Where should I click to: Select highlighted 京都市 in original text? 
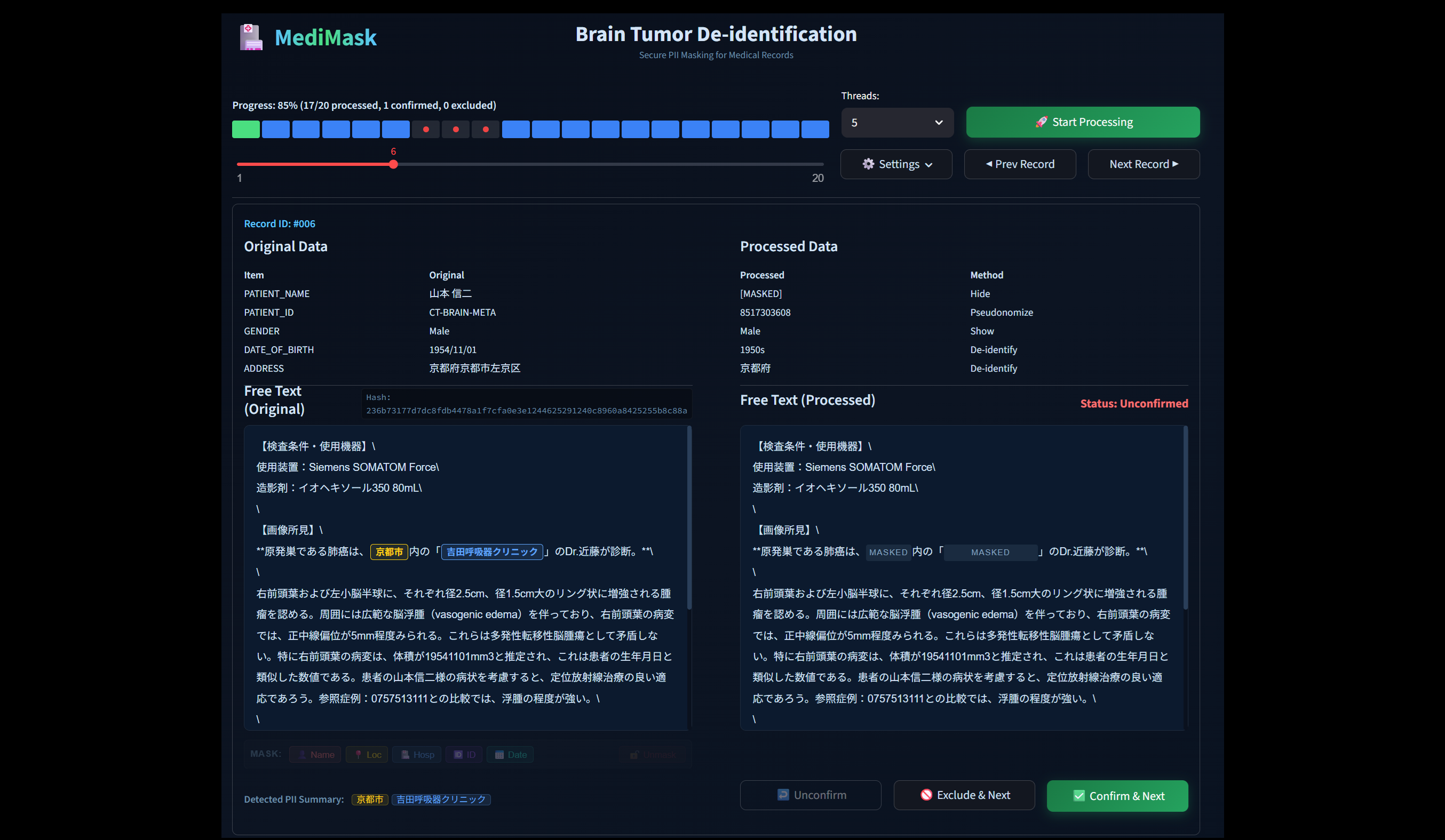pyautogui.click(x=389, y=552)
